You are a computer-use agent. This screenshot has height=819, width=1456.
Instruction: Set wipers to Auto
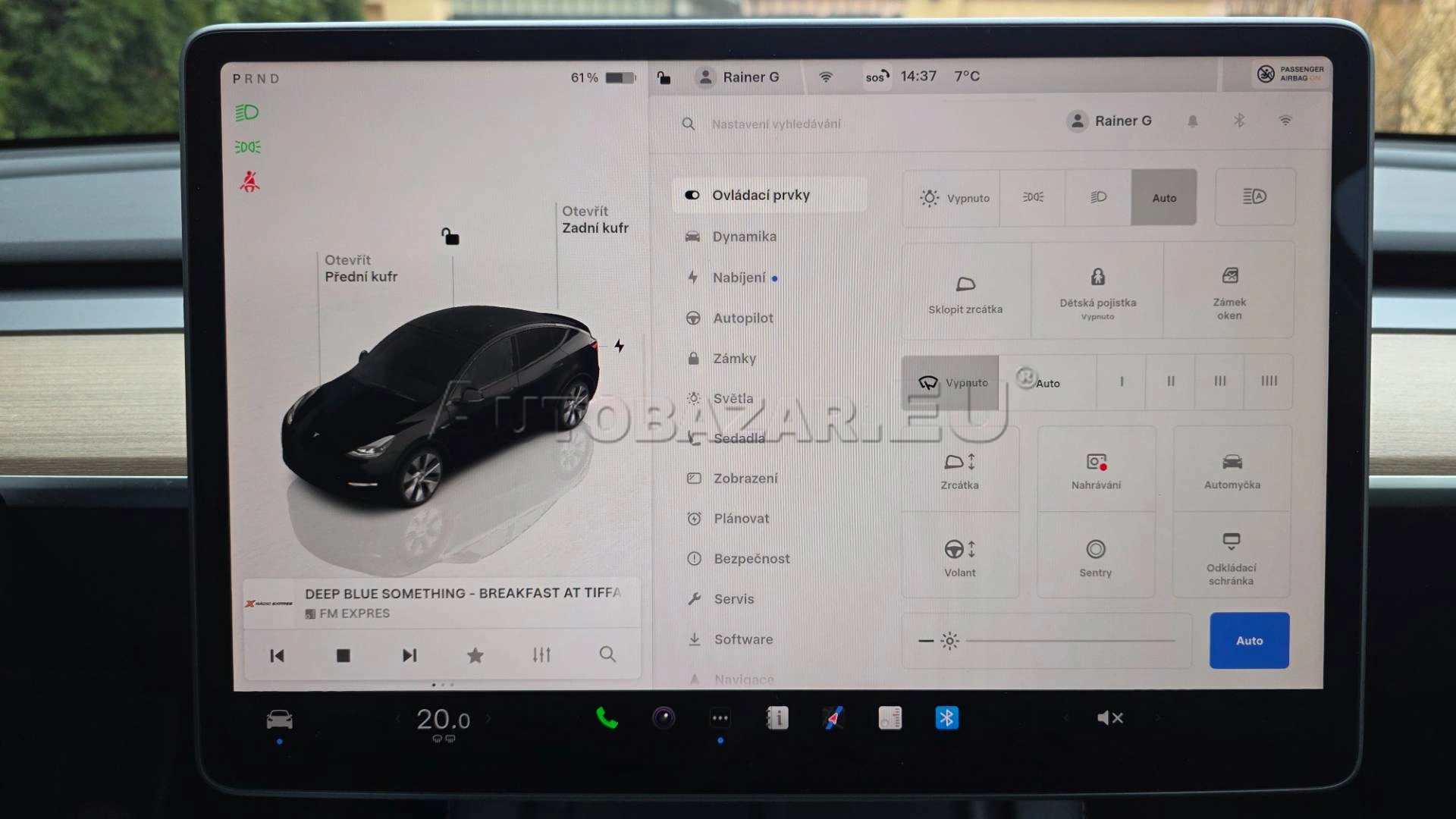tap(1047, 383)
